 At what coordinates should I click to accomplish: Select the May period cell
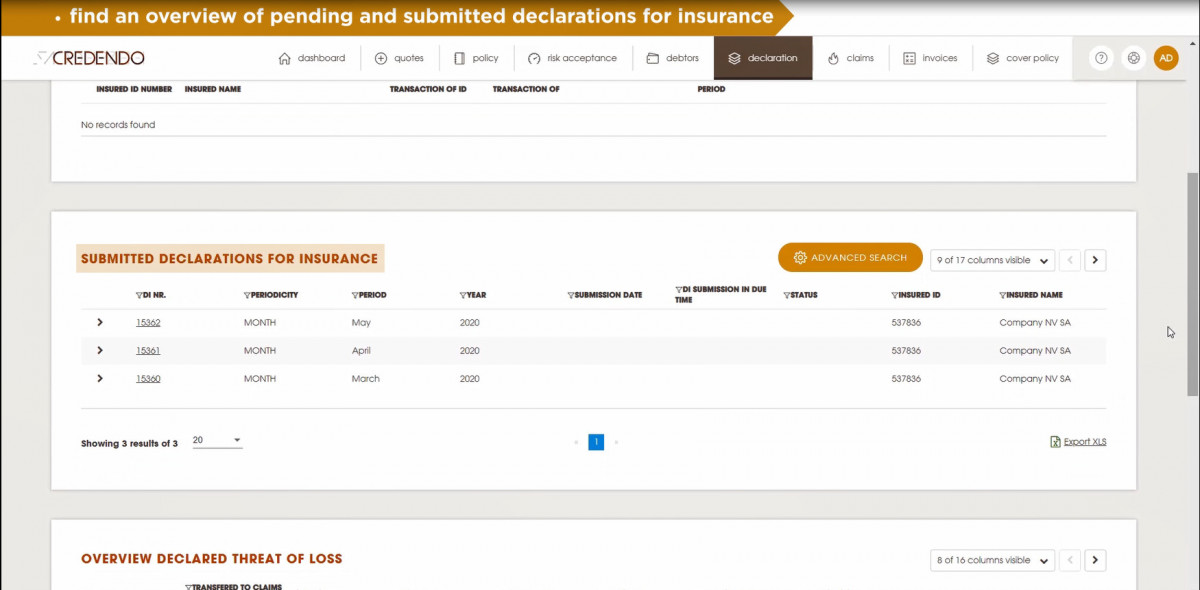[x=361, y=323]
